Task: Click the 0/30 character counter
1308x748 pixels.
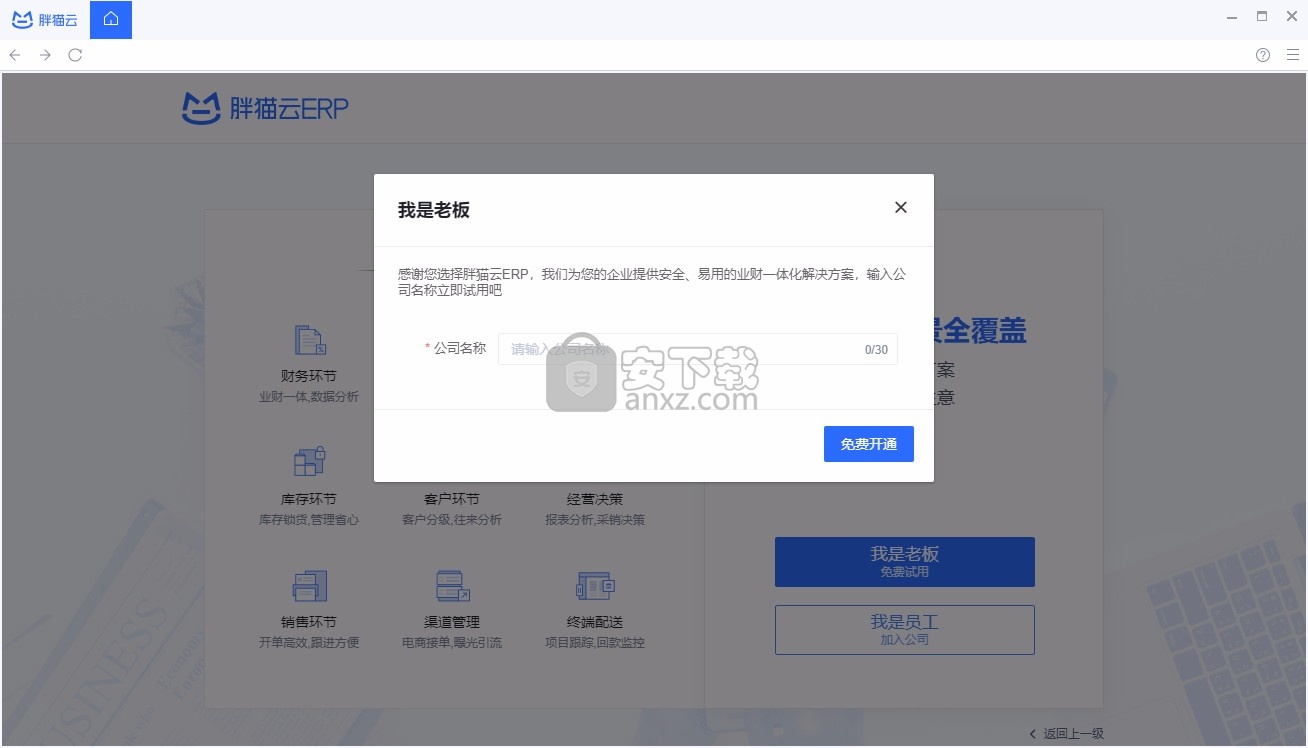Action: point(876,350)
